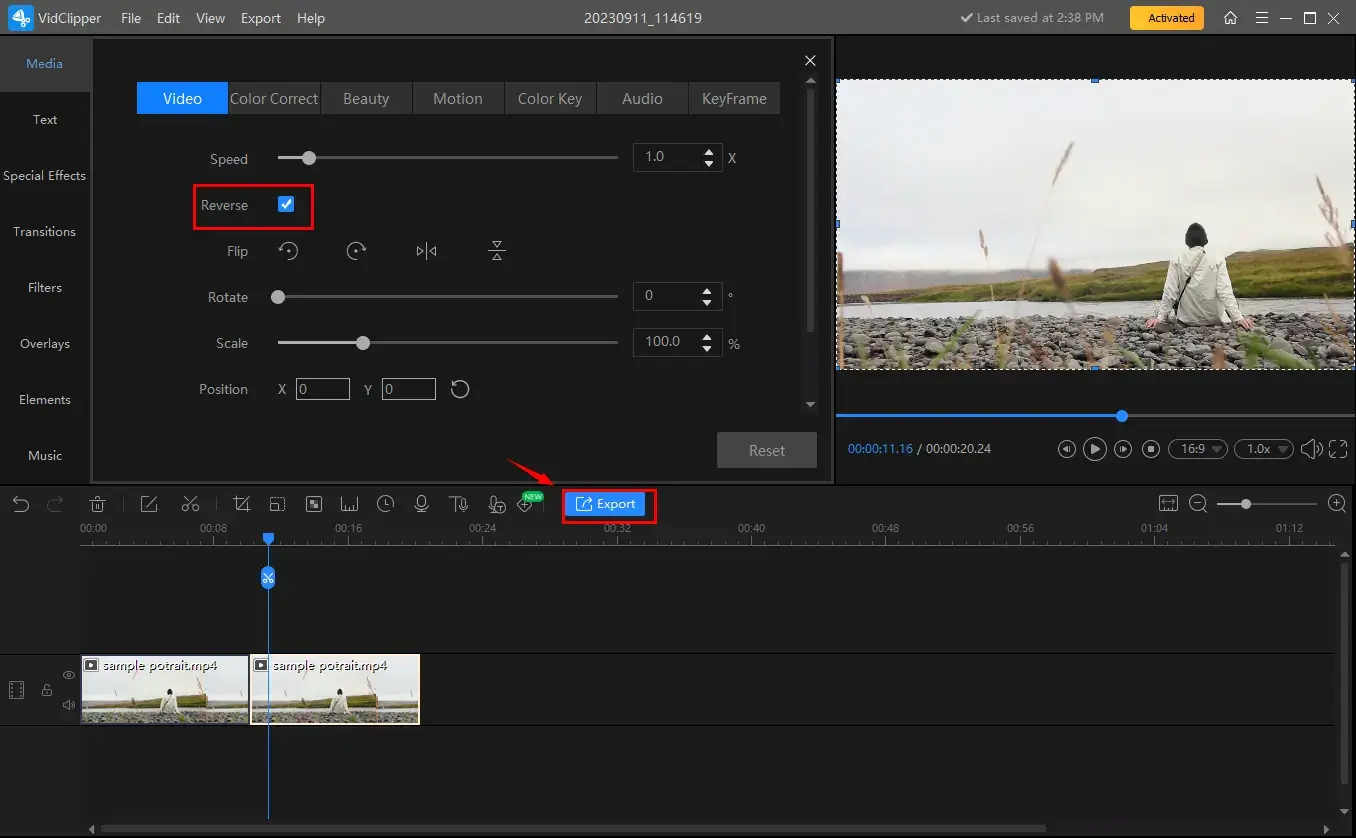The width and height of the screenshot is (1356, 838).
Task: Delete selected clip with trash icon
Action: (97, 504)
